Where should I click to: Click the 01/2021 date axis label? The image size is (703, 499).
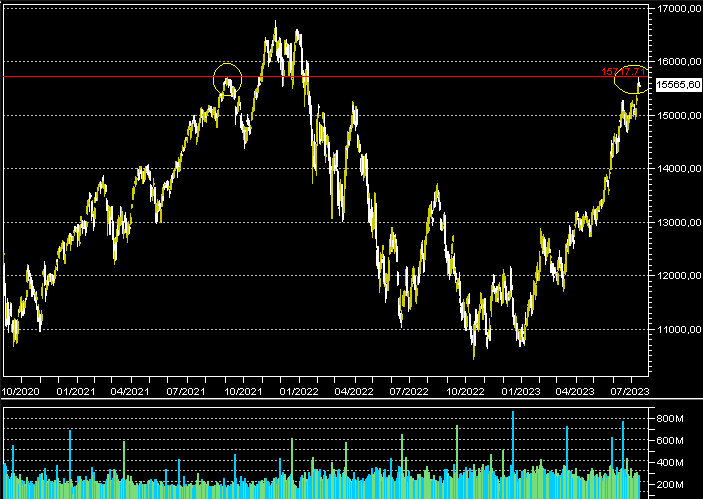(76, 391)
